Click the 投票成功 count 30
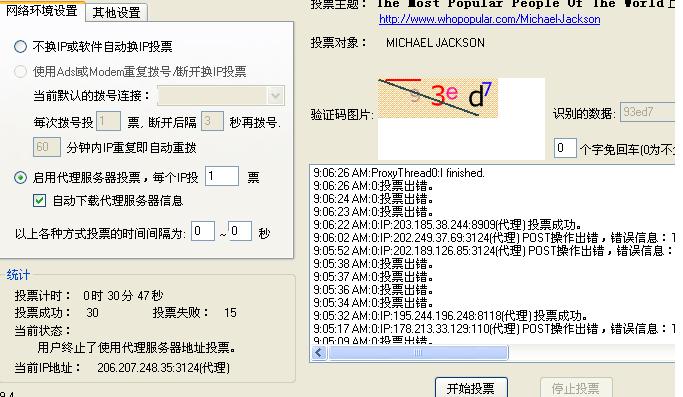This screenshot has height=397, width=683. pos(92,312)
